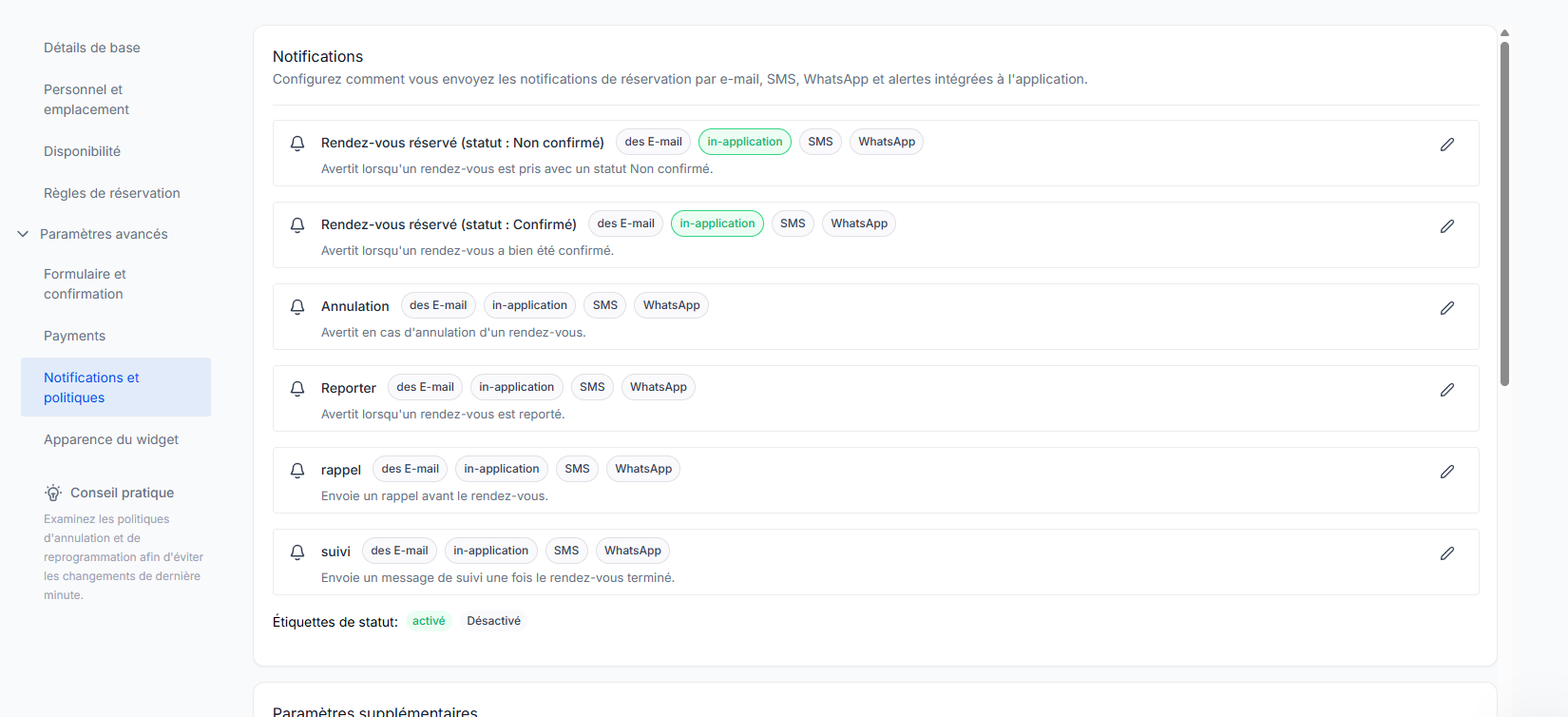Click the Désactivé status label
1568x717 pixels.
point(493,621)
